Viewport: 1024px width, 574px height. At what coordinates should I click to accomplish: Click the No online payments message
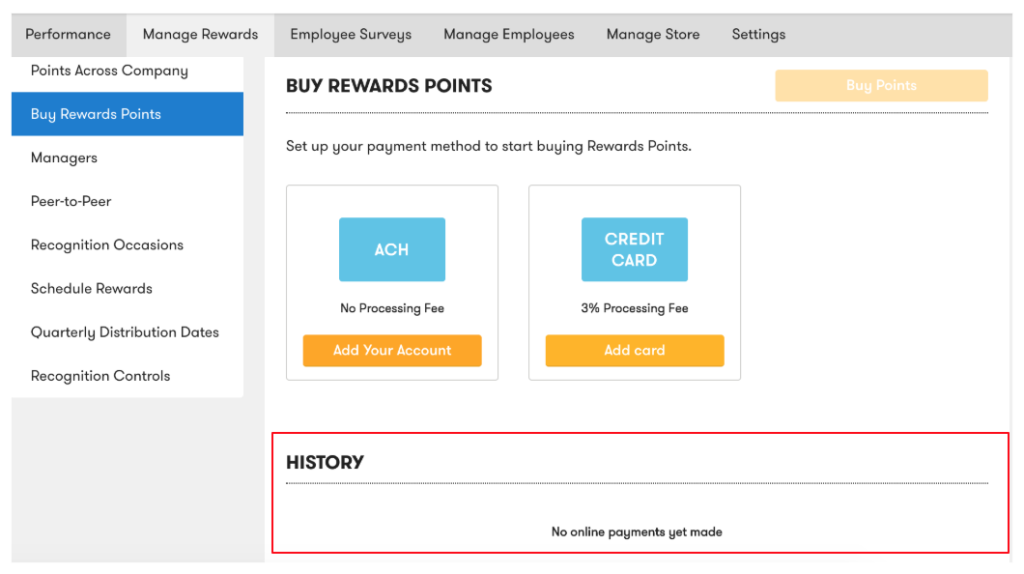(x=637, y=532)
